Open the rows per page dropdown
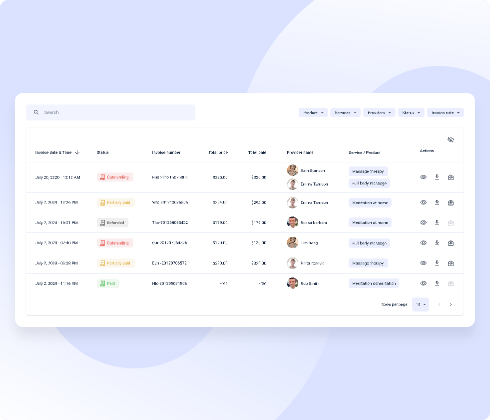This screenshot has width=490, height=420. point(420,304)
